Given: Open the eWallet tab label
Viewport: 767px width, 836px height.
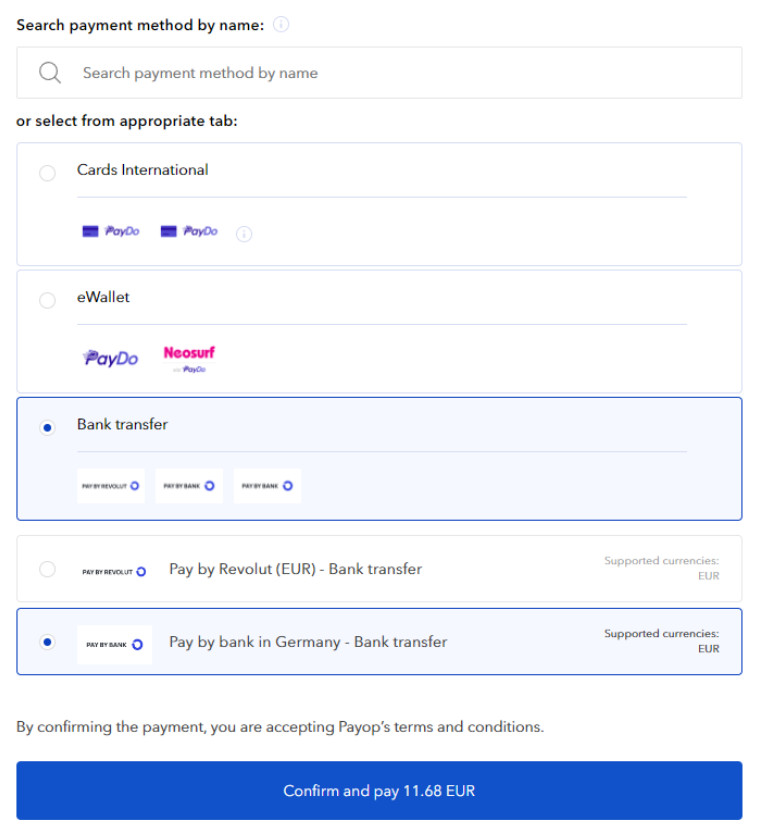Looking at the screenshot, I should coord(103,297).
